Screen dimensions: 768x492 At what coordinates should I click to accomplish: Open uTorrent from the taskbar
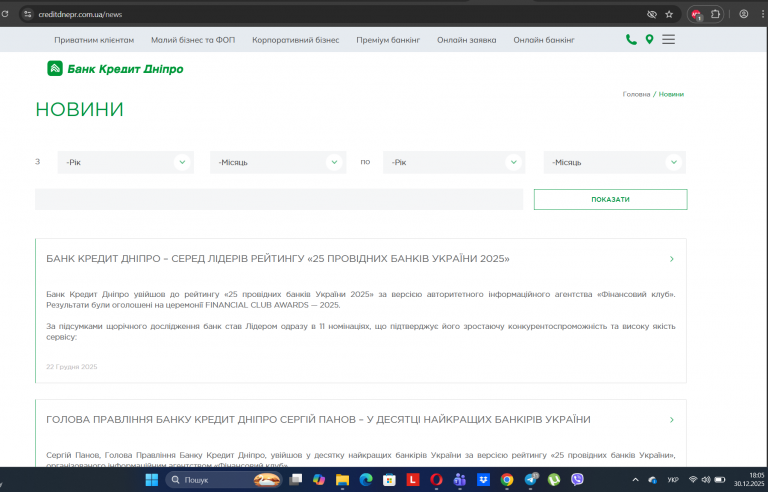[x=554, y=480]
